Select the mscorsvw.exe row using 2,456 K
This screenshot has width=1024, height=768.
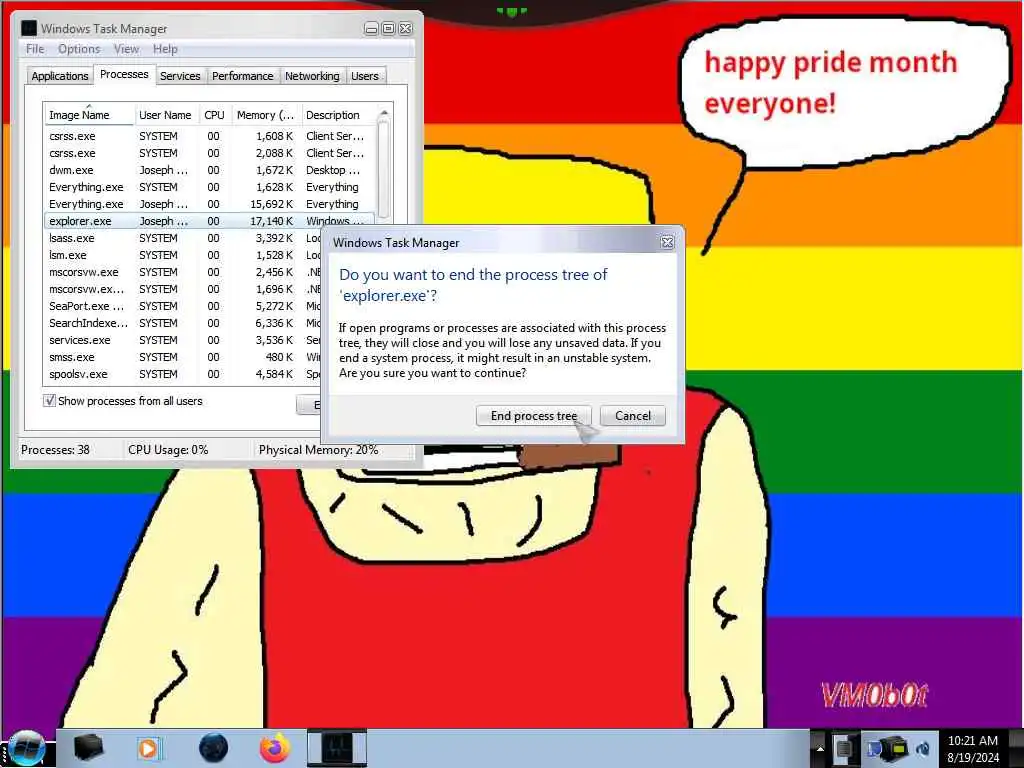(x=182, y=272)
